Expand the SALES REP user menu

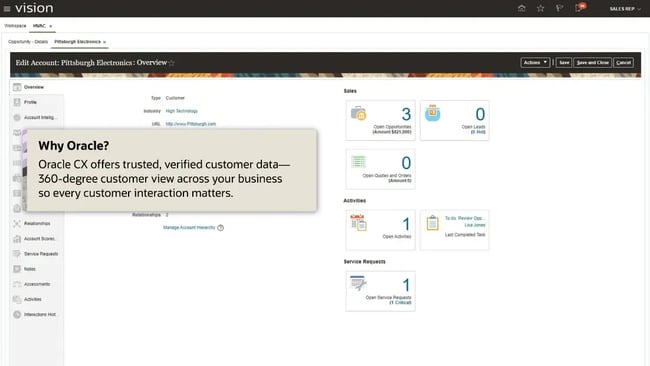[x=625, y=9]
